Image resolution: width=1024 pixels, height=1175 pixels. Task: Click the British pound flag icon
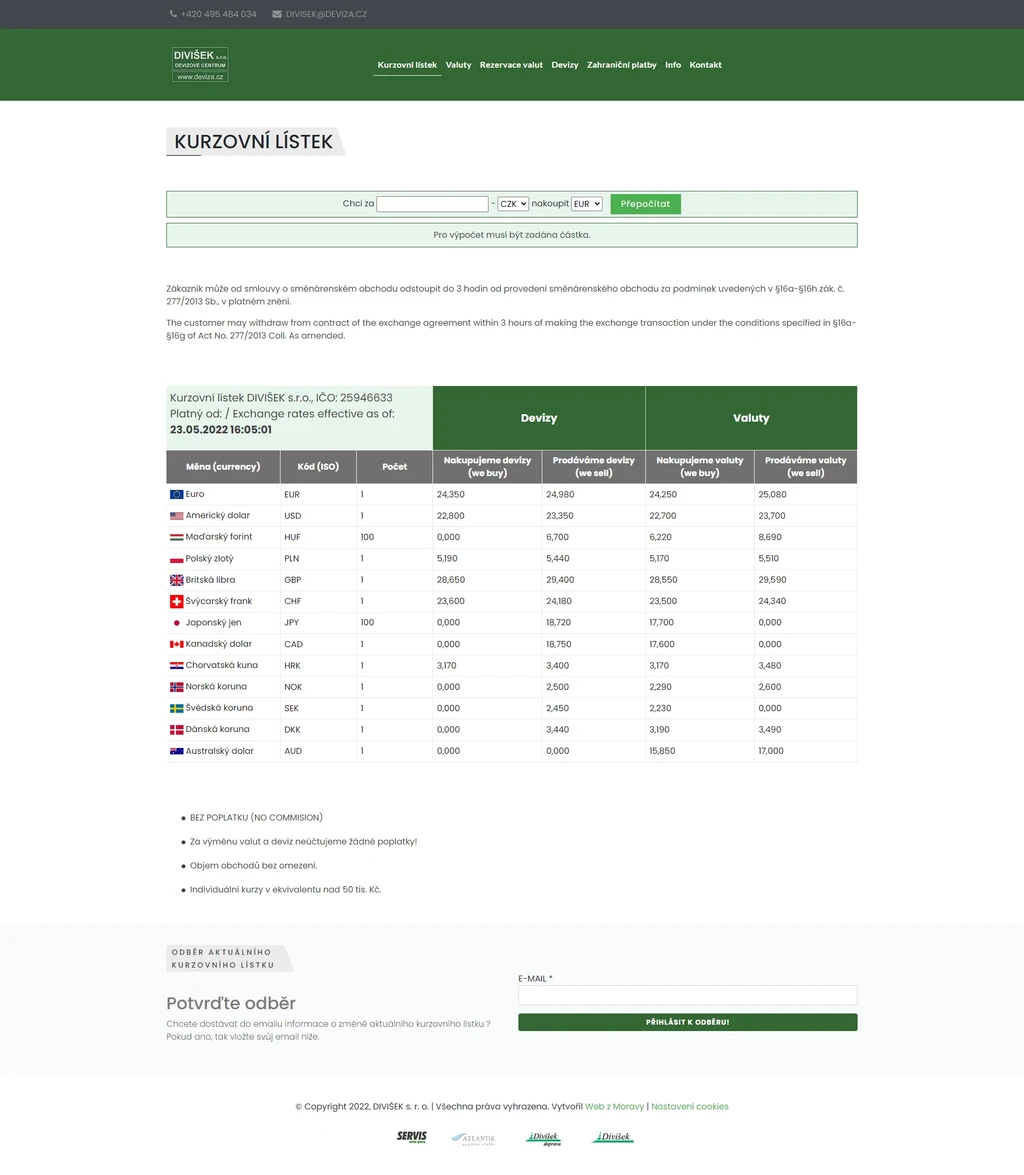176,580
